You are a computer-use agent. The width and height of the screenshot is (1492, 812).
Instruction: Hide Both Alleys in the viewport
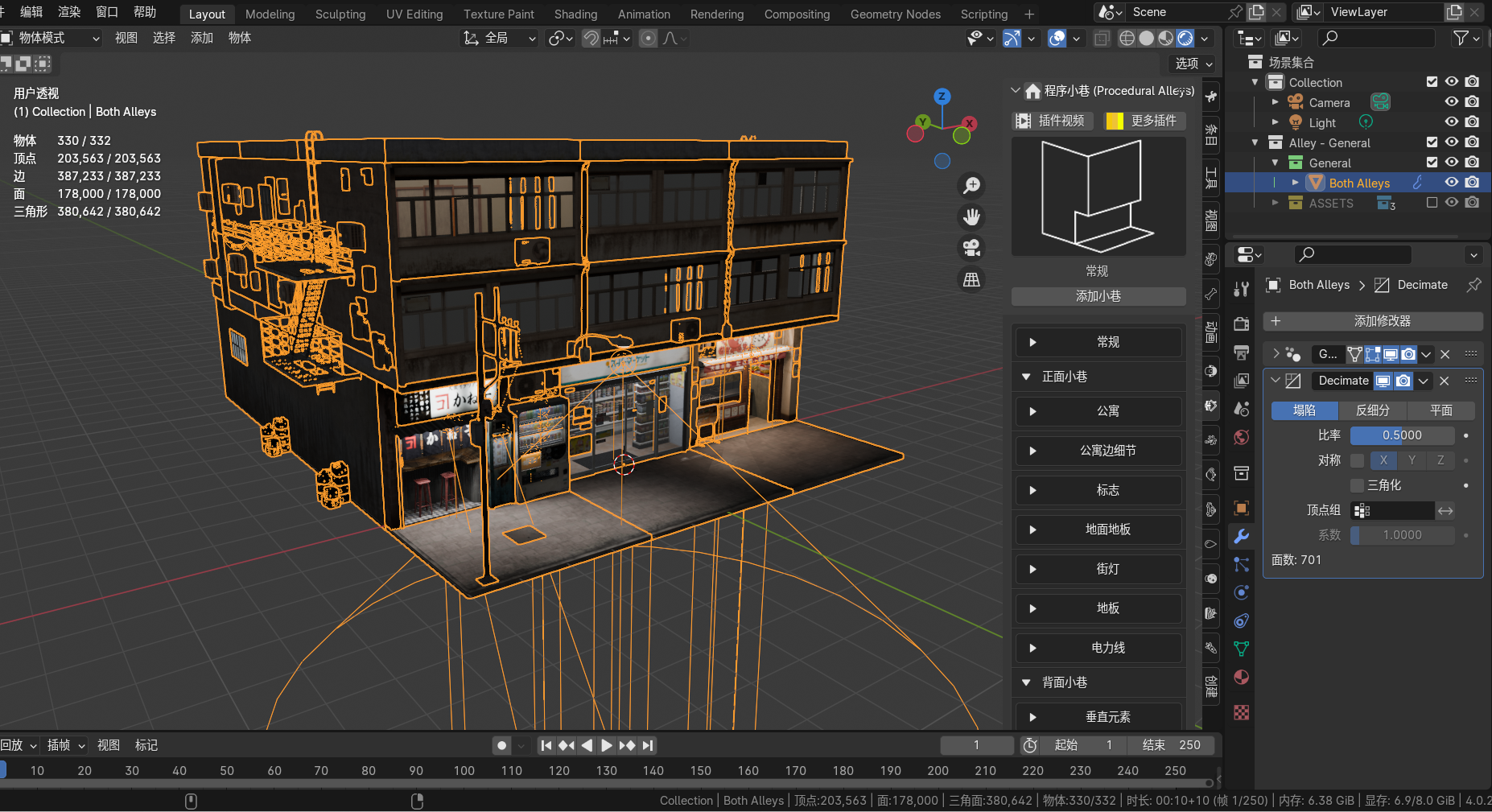click(x=1452, y=182)
